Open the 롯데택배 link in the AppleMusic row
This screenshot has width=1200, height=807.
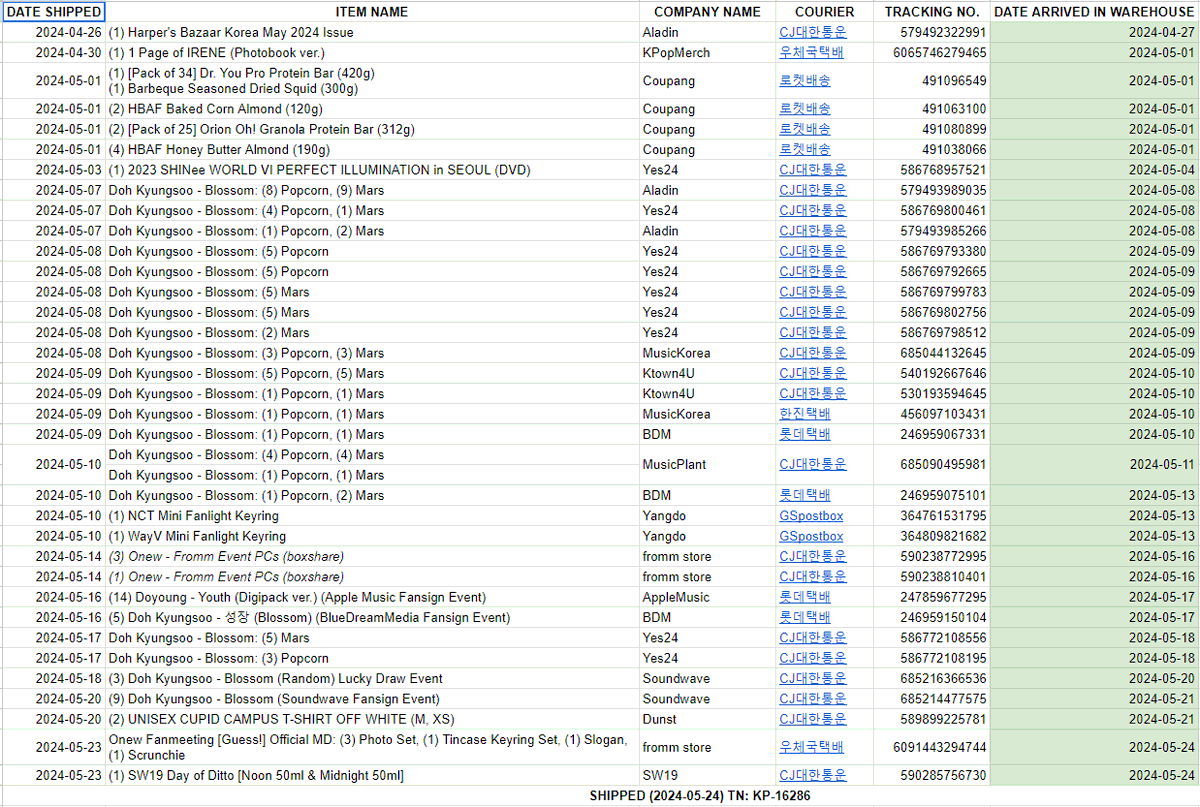tap(805, 597)
